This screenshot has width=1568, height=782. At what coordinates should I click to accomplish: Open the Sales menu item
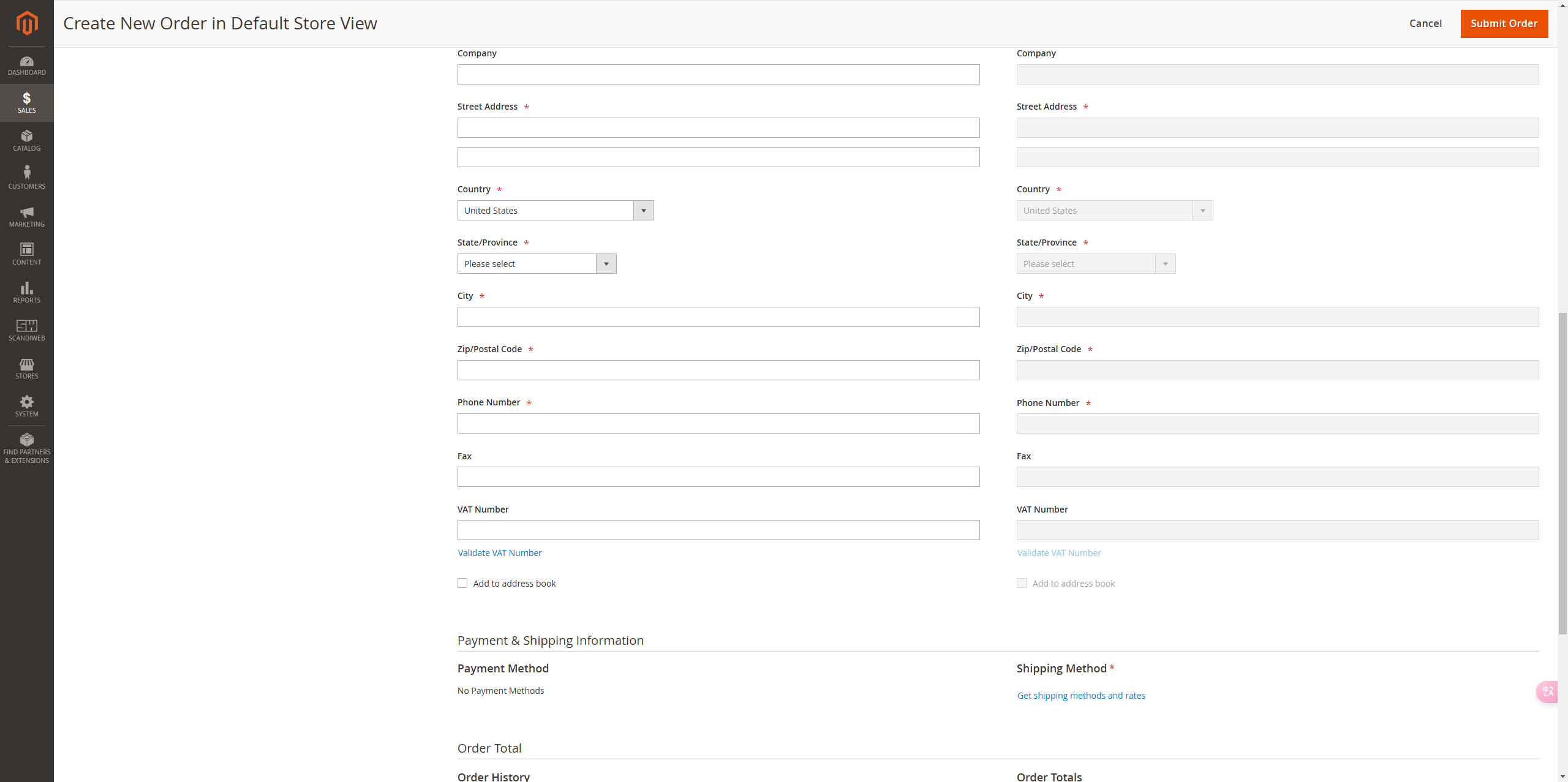(26, 102)
